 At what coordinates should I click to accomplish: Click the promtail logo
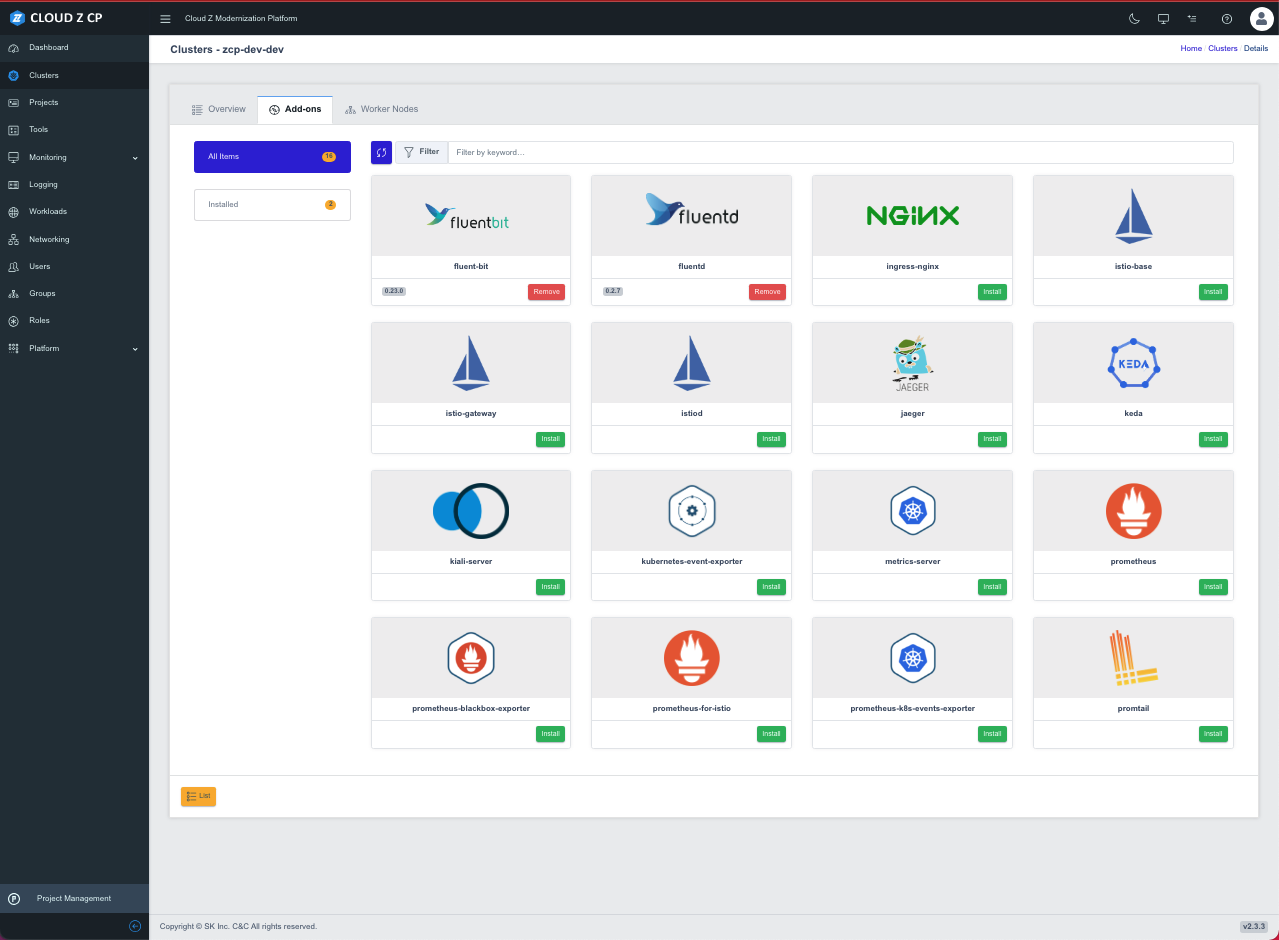pos(1133,658)
